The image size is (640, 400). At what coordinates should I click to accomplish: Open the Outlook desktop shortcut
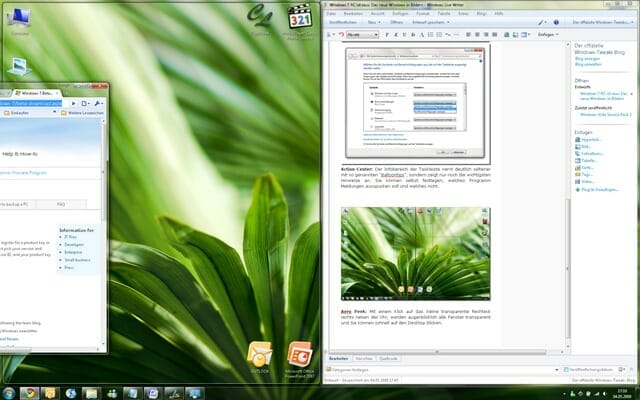(x=261, y=355)
